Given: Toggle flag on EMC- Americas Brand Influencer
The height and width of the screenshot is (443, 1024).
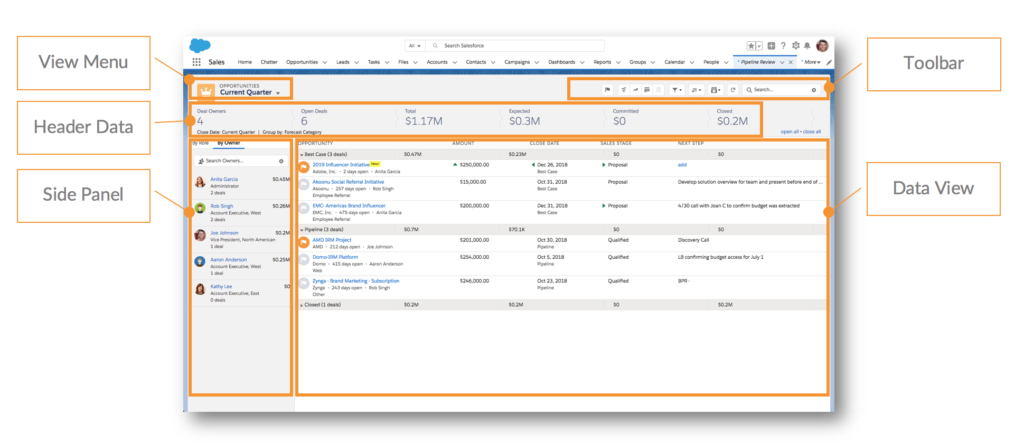Looking at the screenshot, I should (304, 208).
